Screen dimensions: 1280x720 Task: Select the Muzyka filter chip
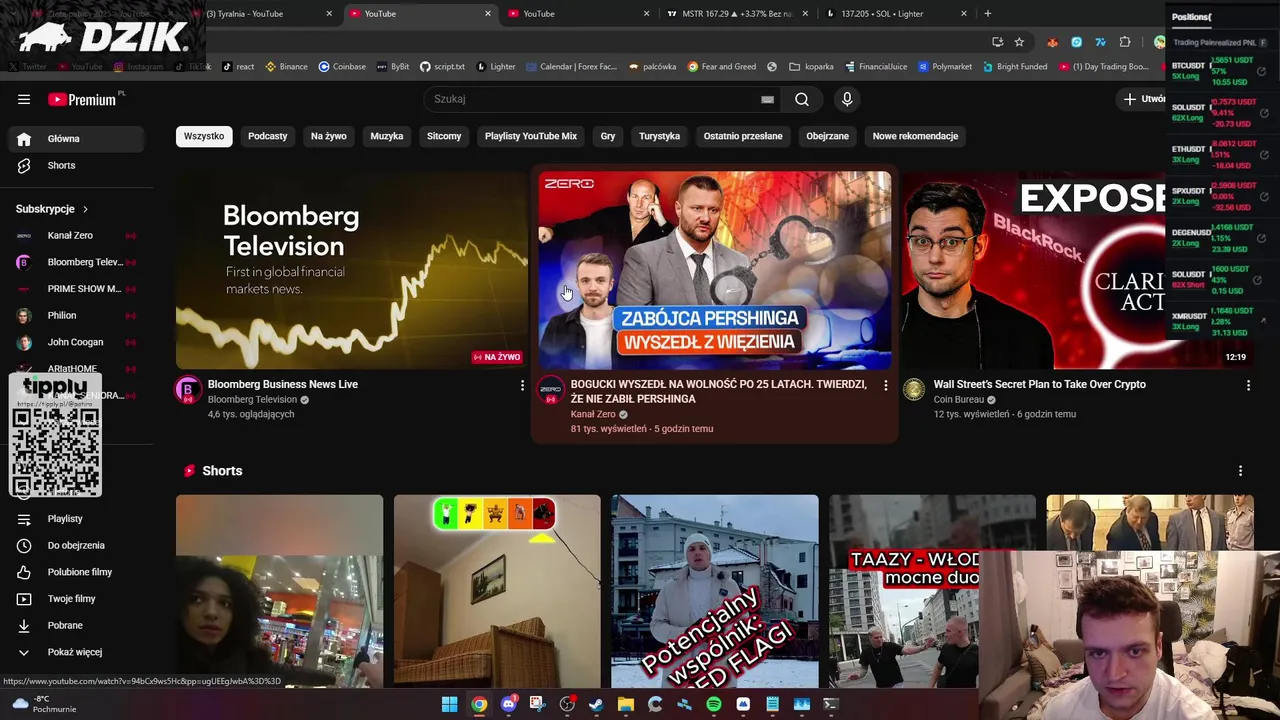pos(386,136)
